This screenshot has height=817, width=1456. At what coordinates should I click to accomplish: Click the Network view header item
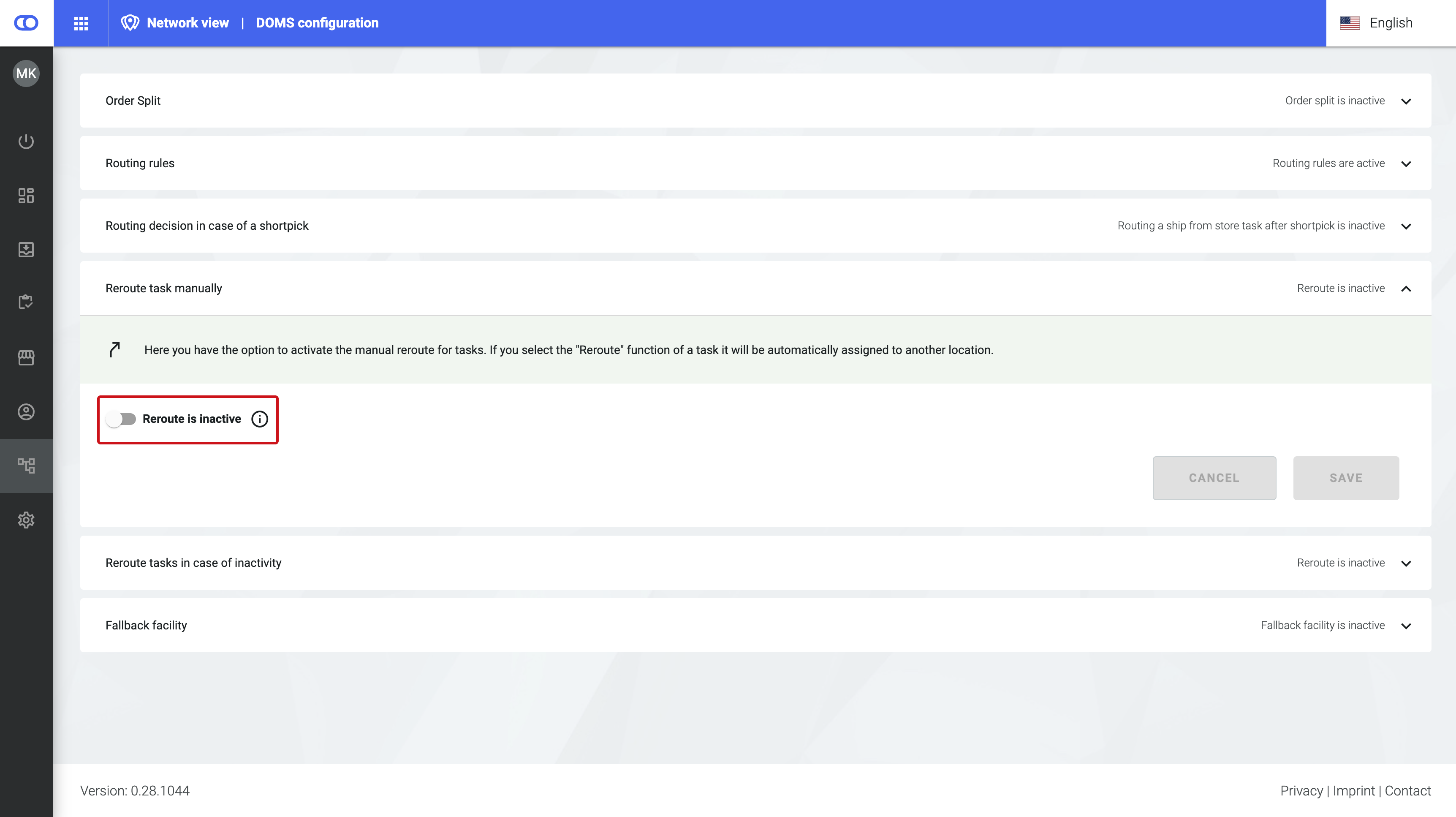coord(187,23)
